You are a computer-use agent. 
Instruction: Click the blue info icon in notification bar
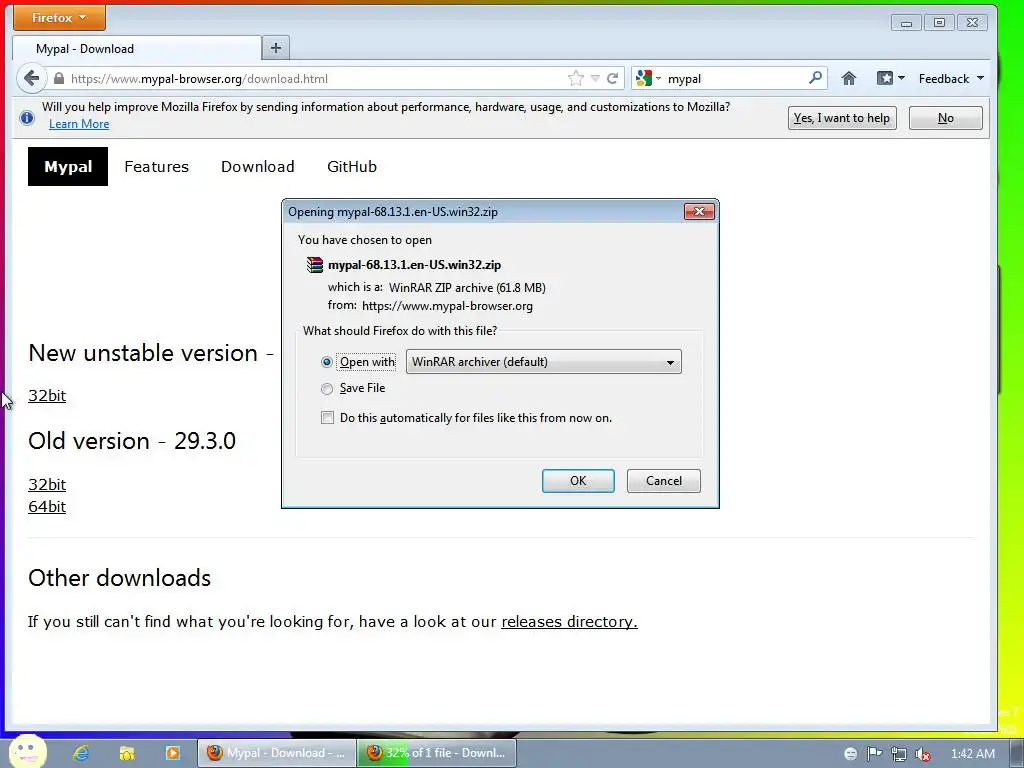[x=27, y=118]
